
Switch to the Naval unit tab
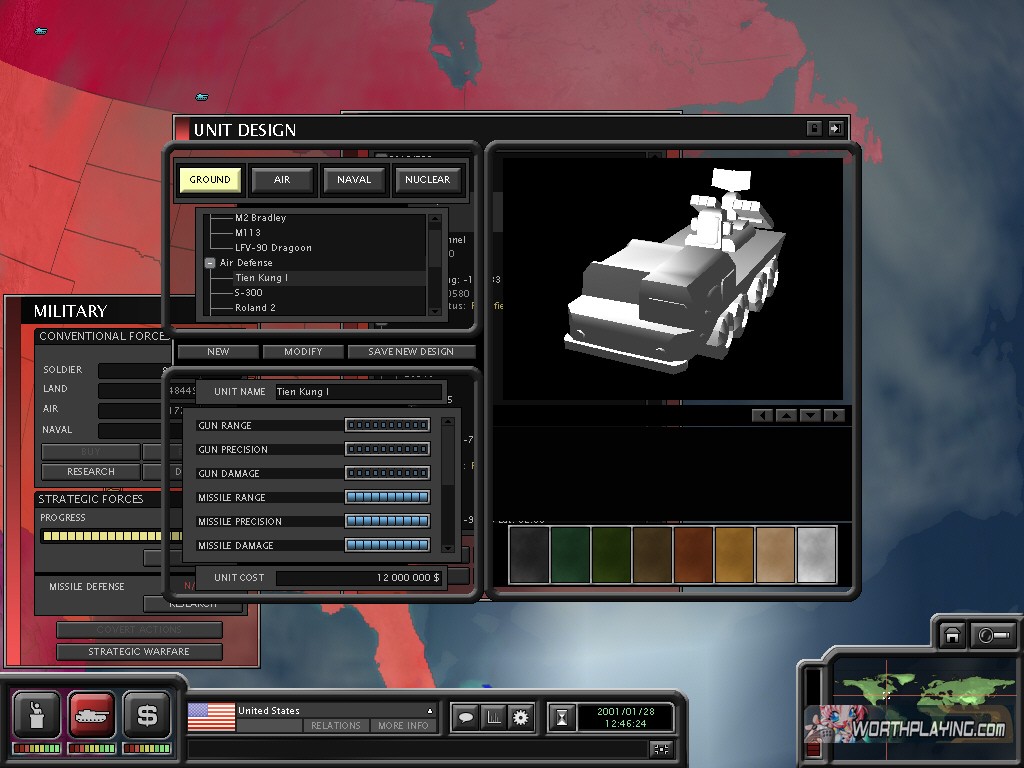pyautogui.click(x=354, y=180)
